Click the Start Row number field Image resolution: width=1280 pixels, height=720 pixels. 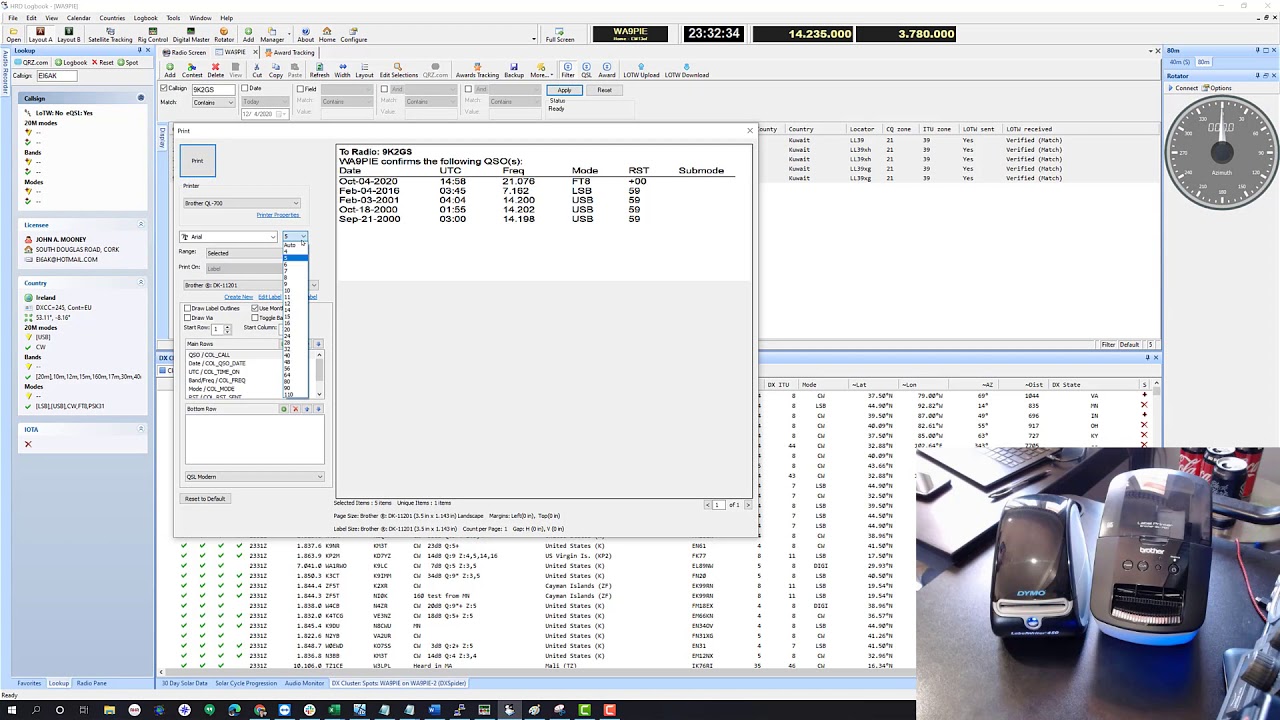pos(217,328)
